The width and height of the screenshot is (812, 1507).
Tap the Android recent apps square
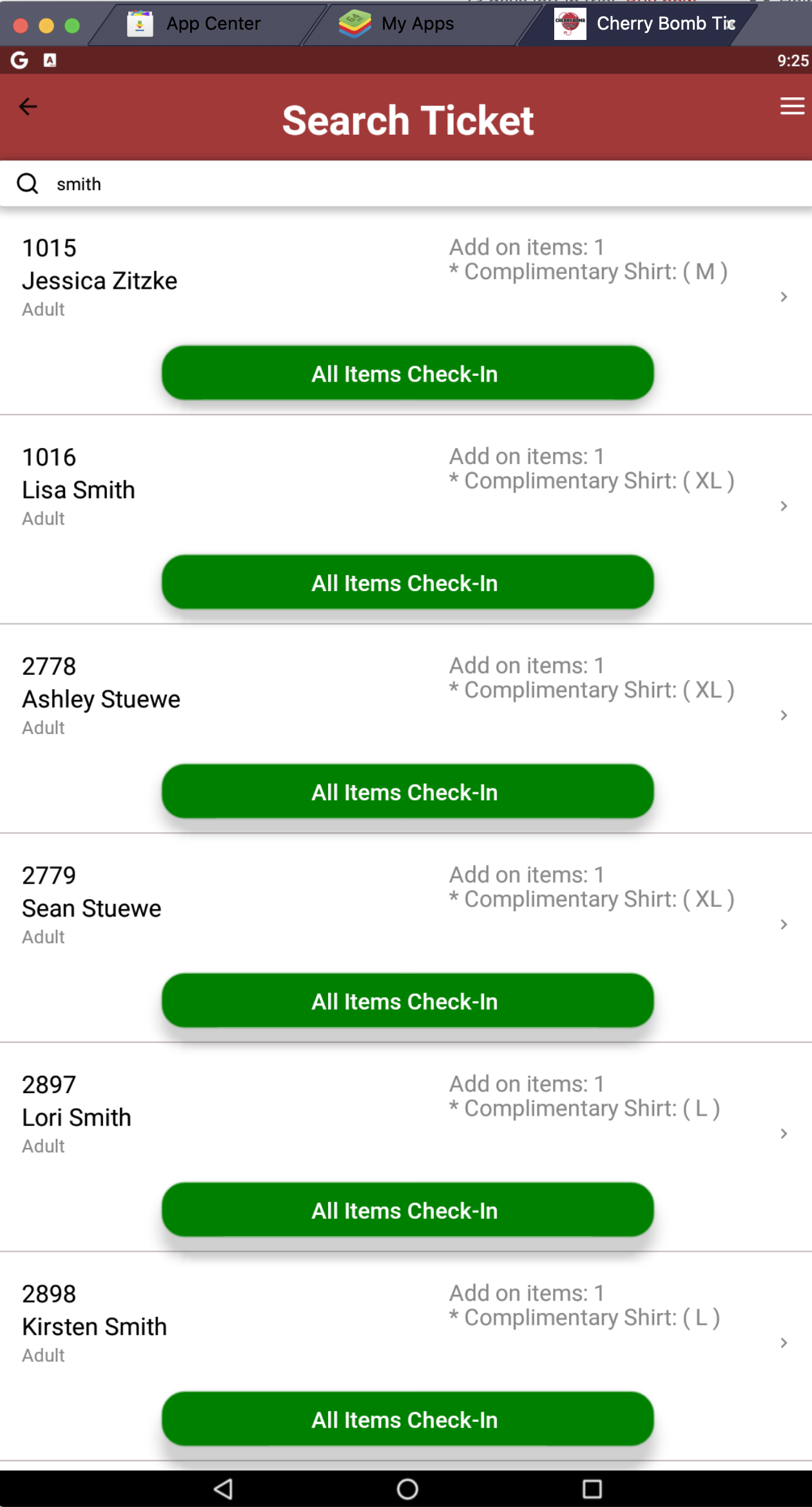click(x=592, y=1488)
